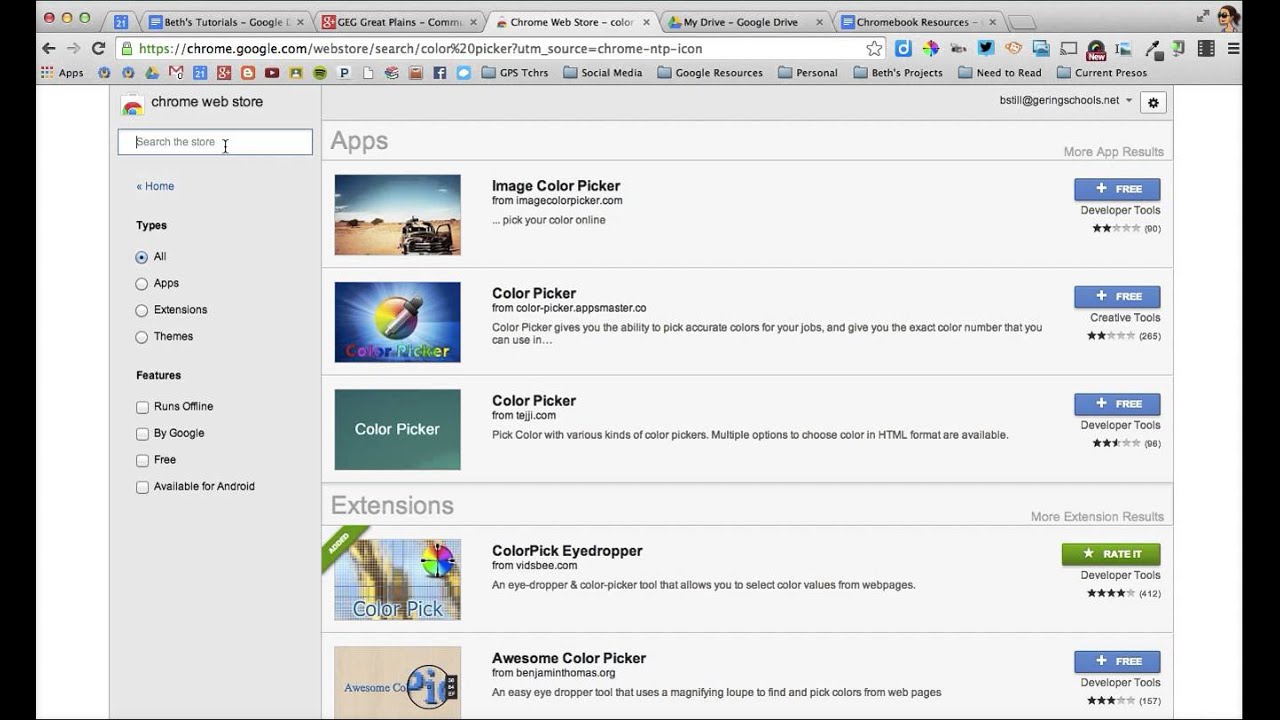Select the Extensions type radio button
The width and height of the screenshot is (1280, 720).
141,310
